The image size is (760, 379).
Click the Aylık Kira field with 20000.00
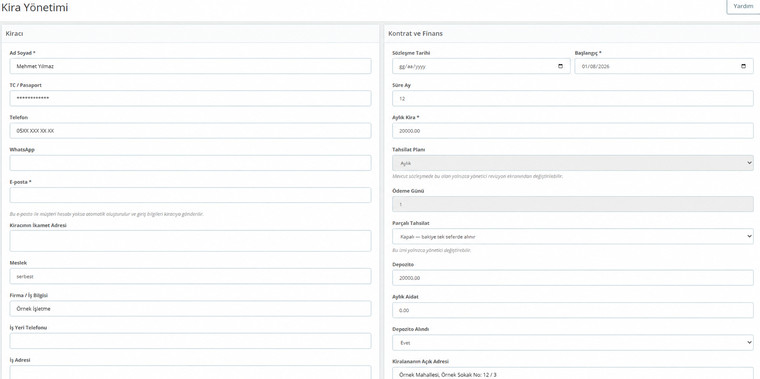(572, 131)
